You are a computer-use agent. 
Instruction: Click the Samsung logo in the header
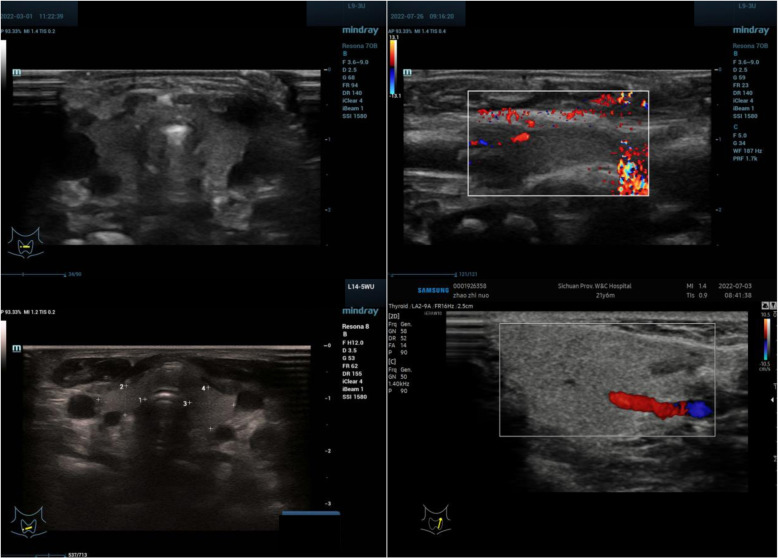[433, 290]
